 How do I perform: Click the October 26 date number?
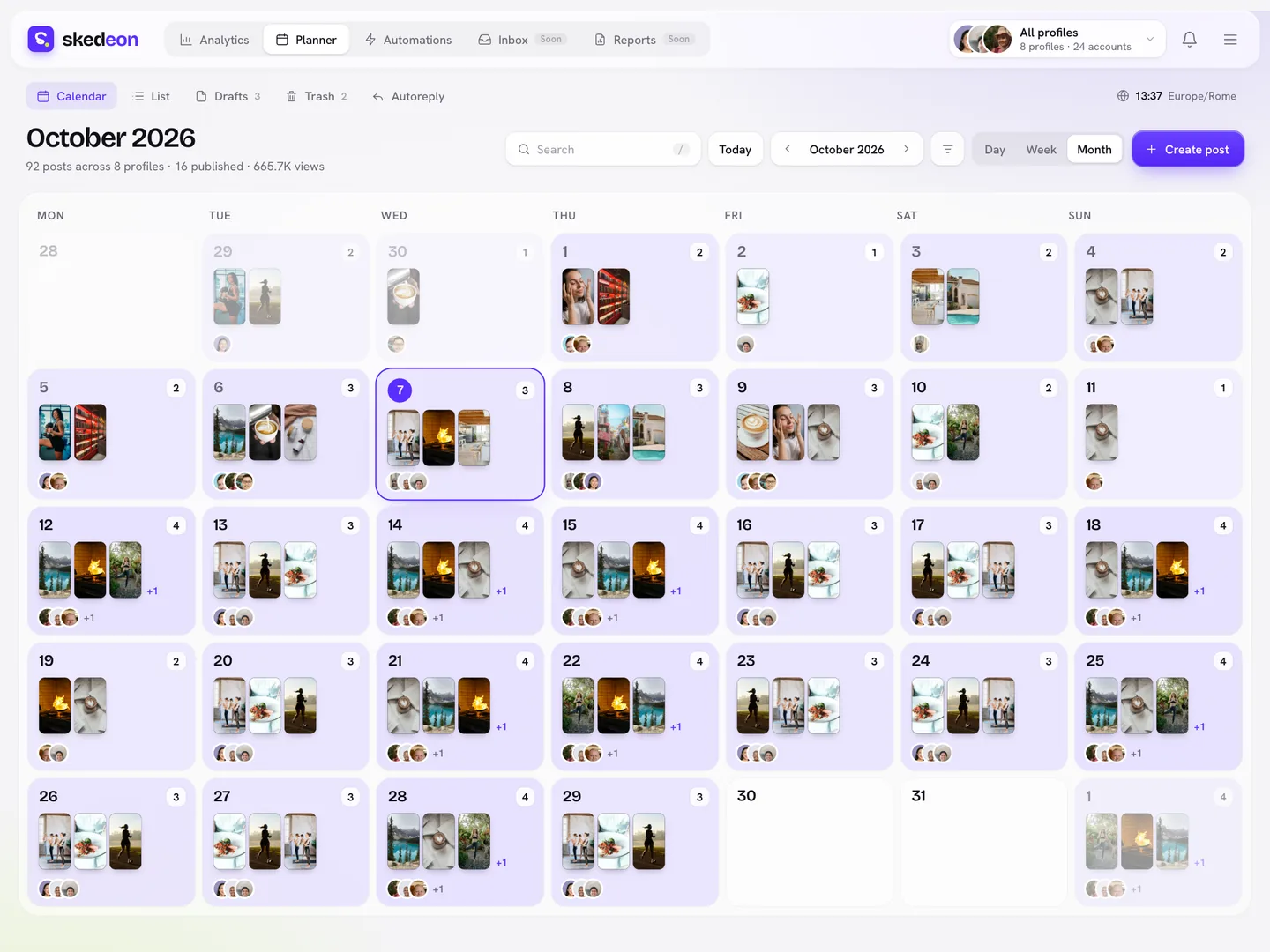(49, 796)
